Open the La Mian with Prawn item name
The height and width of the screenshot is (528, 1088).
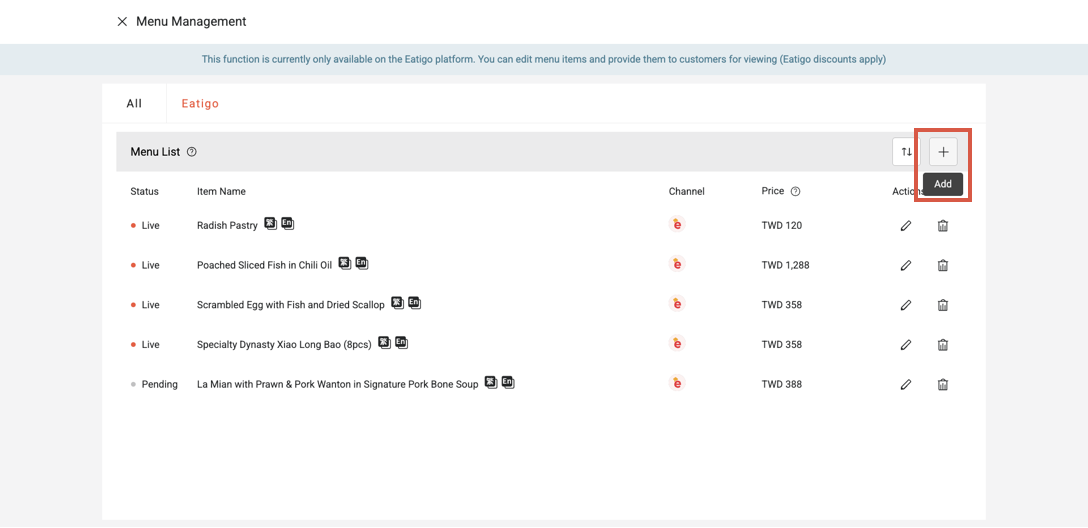click(337, 384)
